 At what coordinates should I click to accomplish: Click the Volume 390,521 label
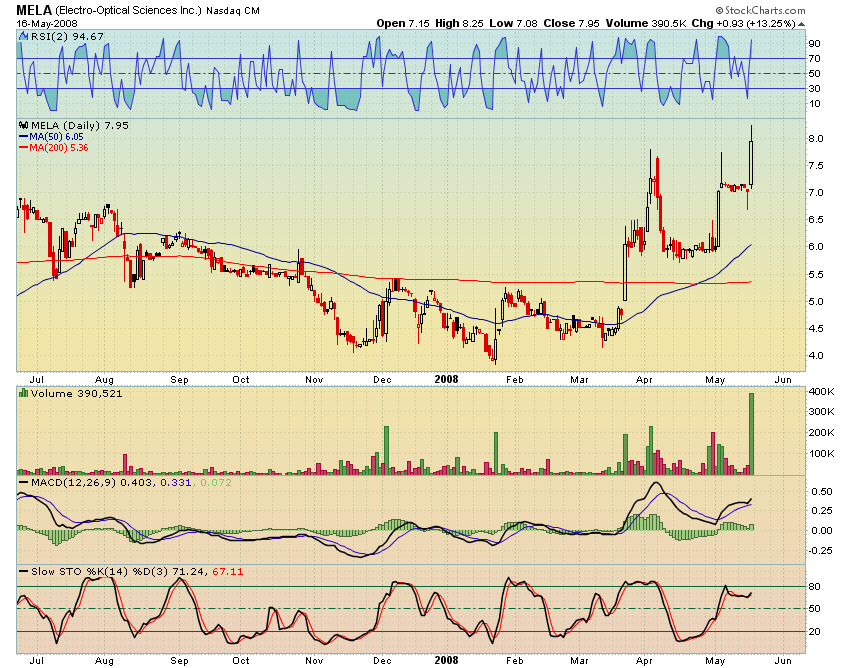[76, 393]
